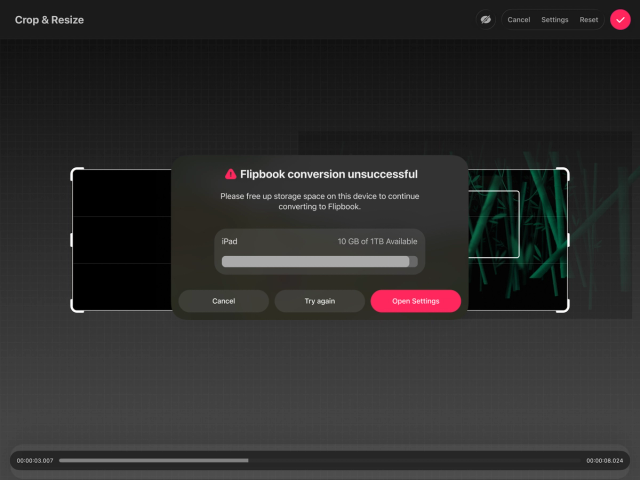The width and height of the screenshot is (640, 480).
Task: Click the Try again button
Action: coord(320,301)
